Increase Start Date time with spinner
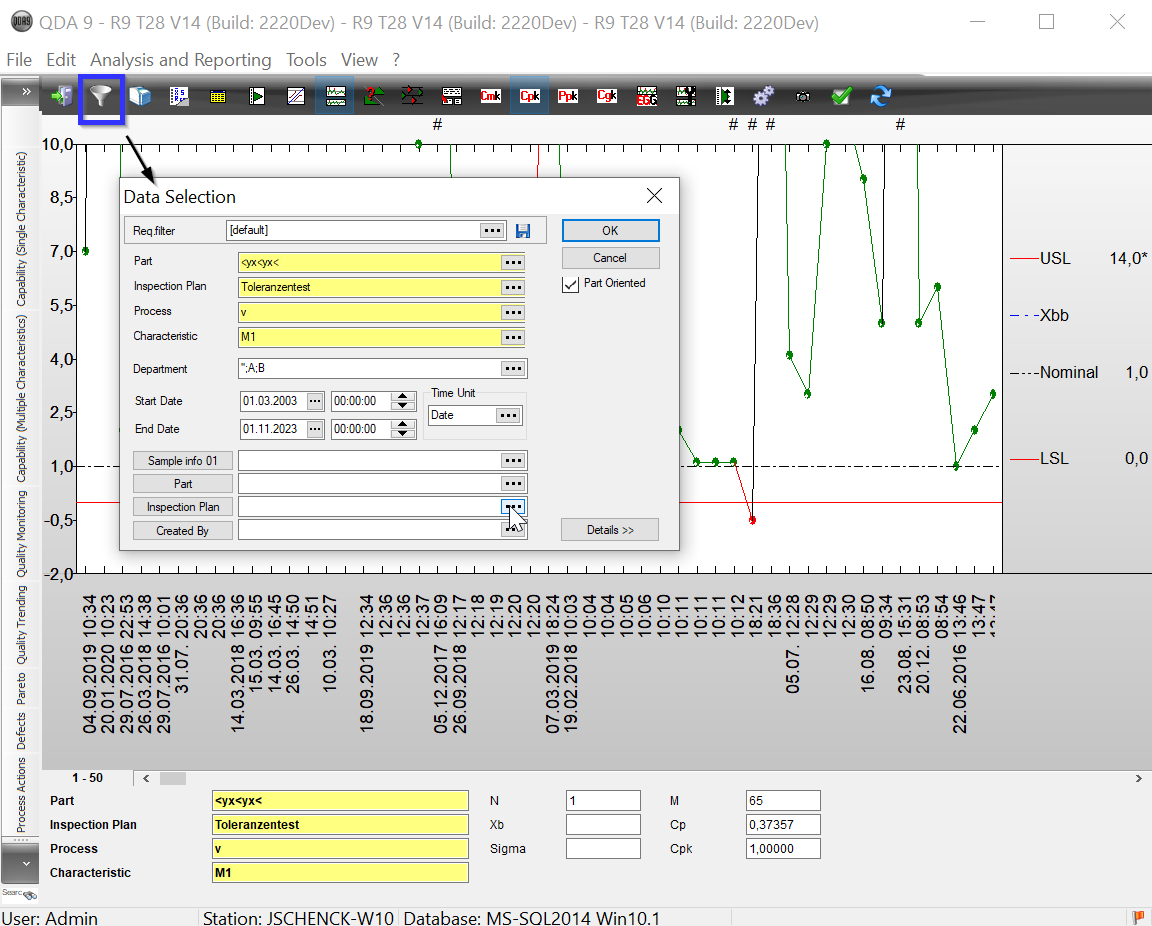Screen dimensions: 1152x926 coord(403,396)
